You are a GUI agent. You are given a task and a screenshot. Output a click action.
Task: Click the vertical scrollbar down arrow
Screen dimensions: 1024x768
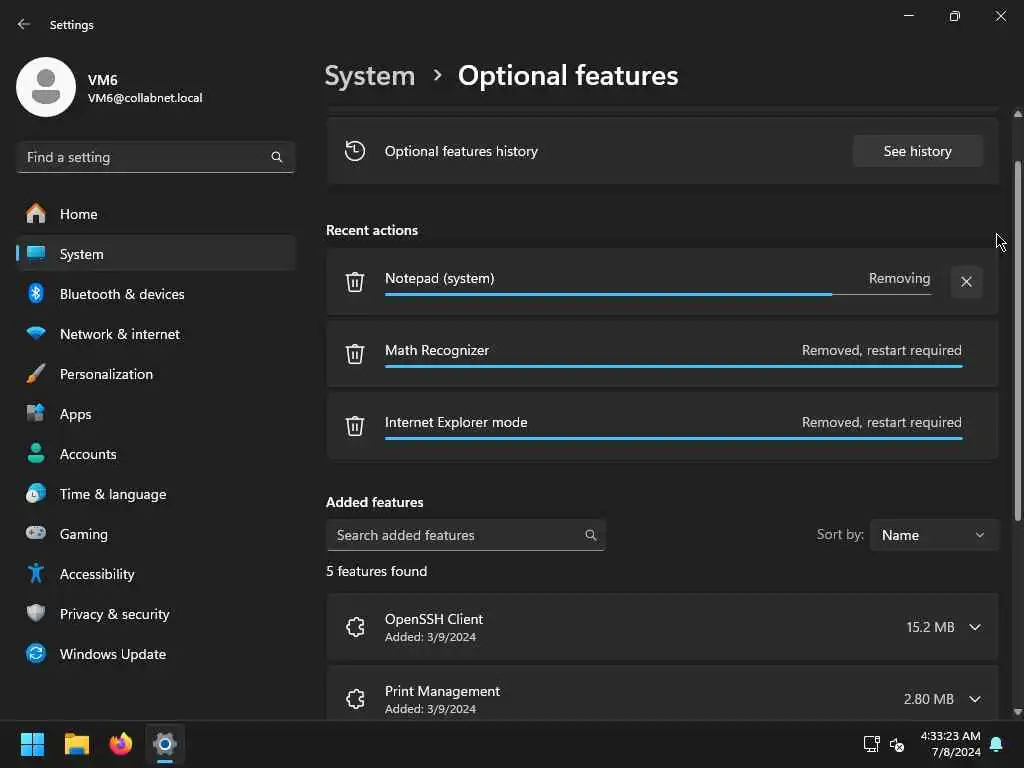pyautogui.click(x=1018, y=712)
